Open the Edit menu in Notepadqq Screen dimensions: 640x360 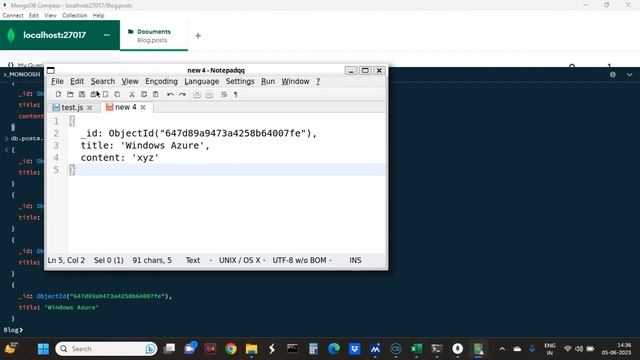77,81
